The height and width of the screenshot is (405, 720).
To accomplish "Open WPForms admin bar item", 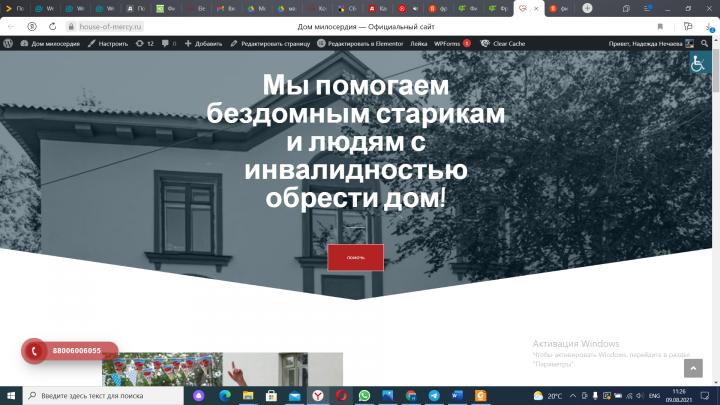I will coord(452,44).
